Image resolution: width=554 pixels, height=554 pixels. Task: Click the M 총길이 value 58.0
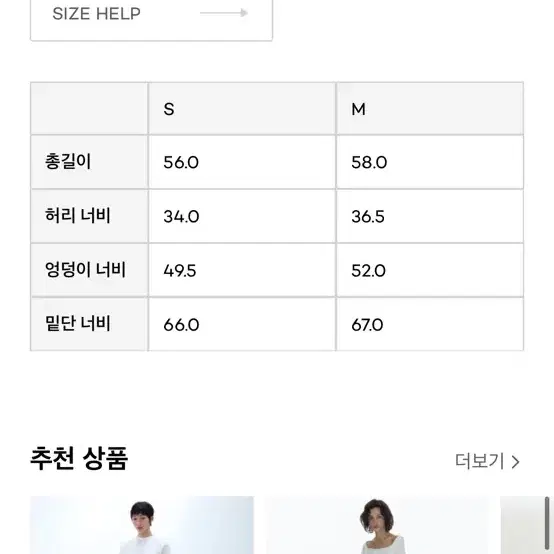[x=369, y=163]
